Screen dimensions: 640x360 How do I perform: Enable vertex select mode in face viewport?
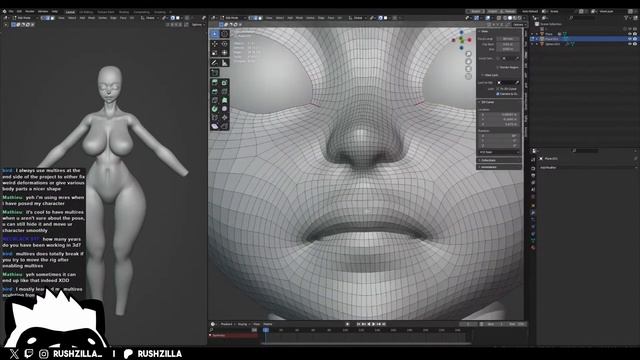(x=251, y=18)
